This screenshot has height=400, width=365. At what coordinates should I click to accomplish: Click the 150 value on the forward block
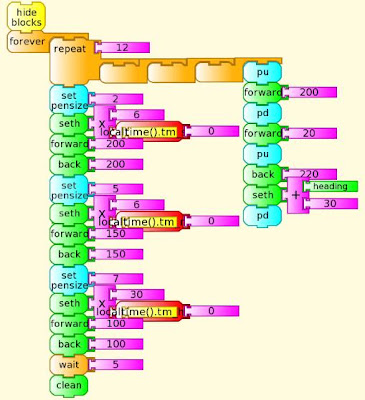(x=115, y=234)
